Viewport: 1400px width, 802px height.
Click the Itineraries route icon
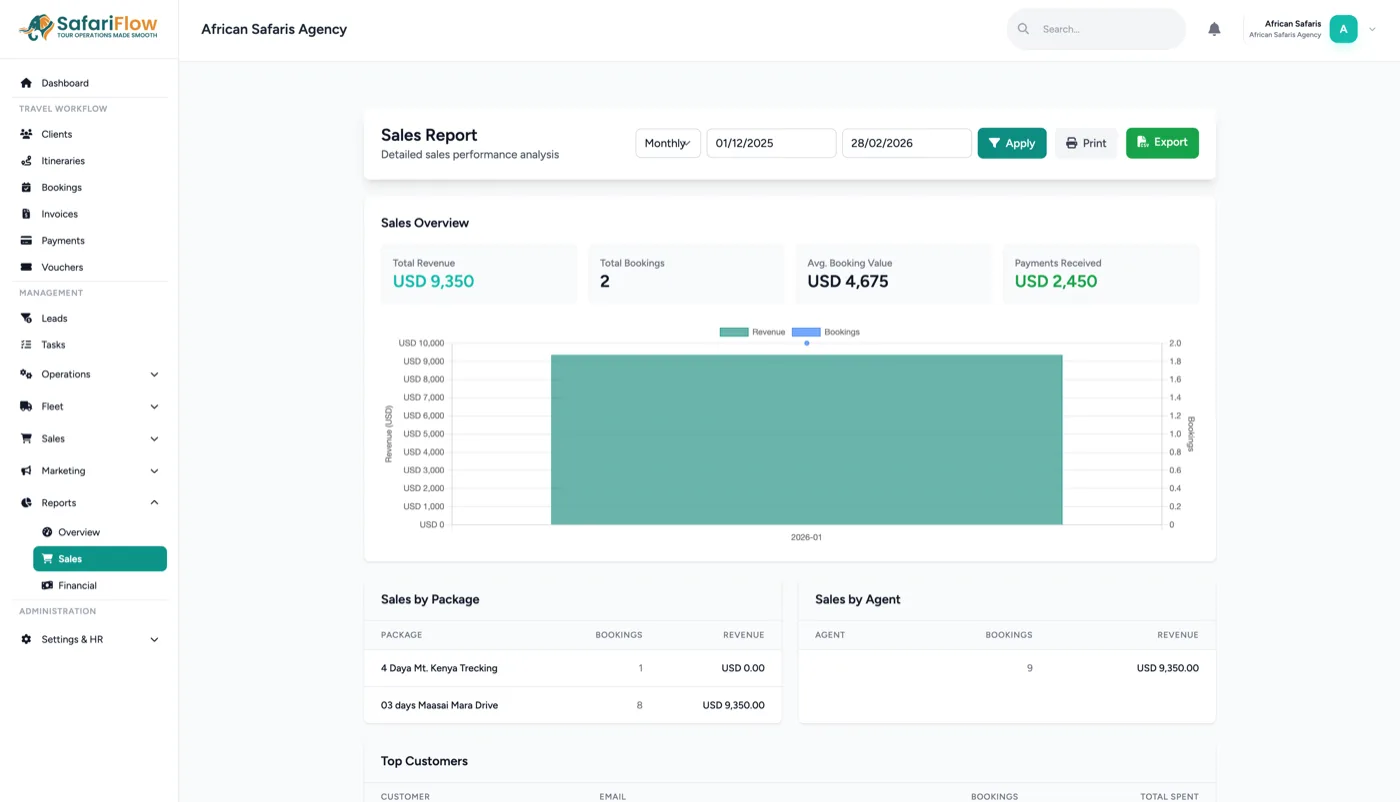click(26, 161)
